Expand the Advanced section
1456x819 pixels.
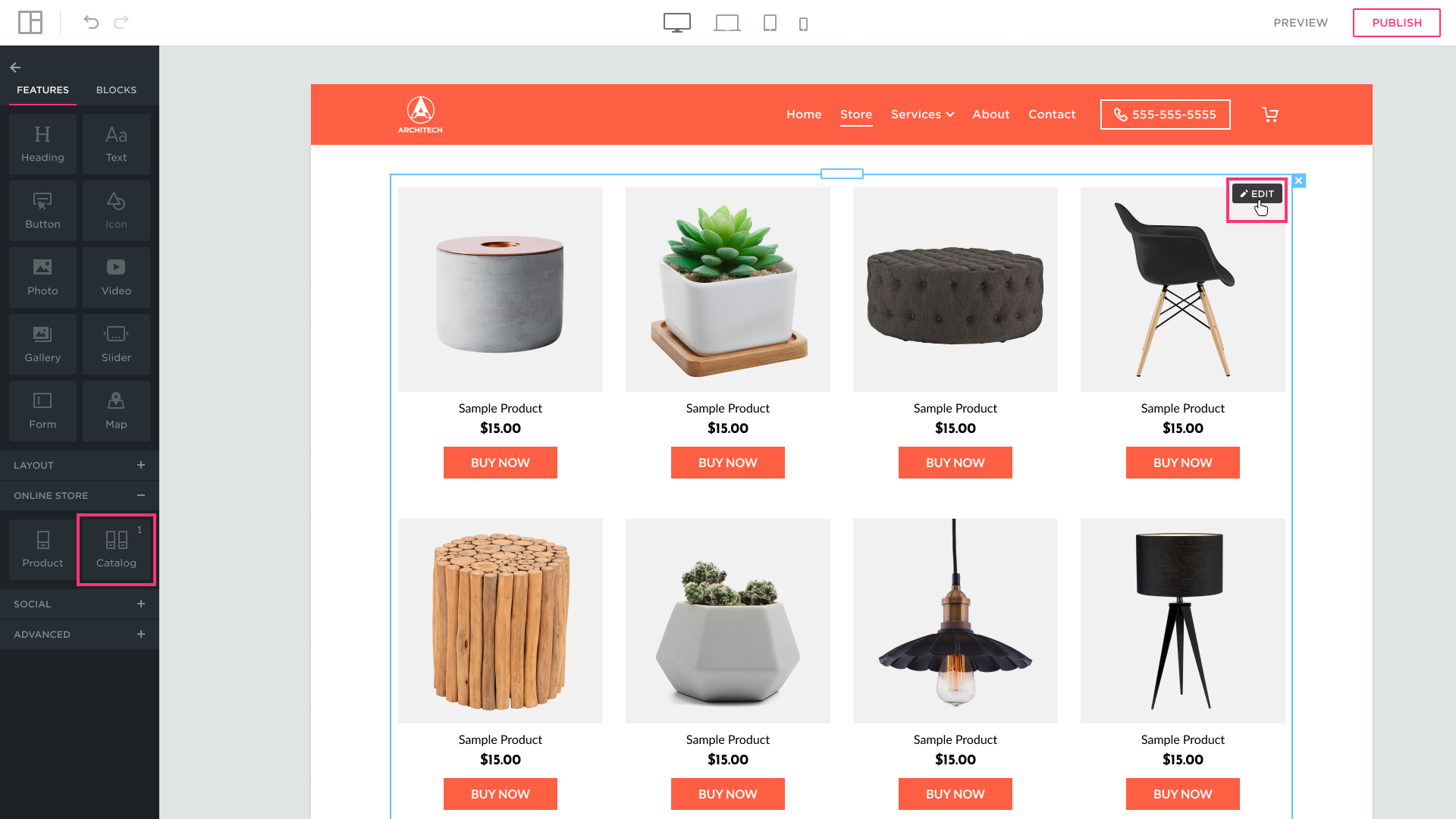click(x=80, y=634)
